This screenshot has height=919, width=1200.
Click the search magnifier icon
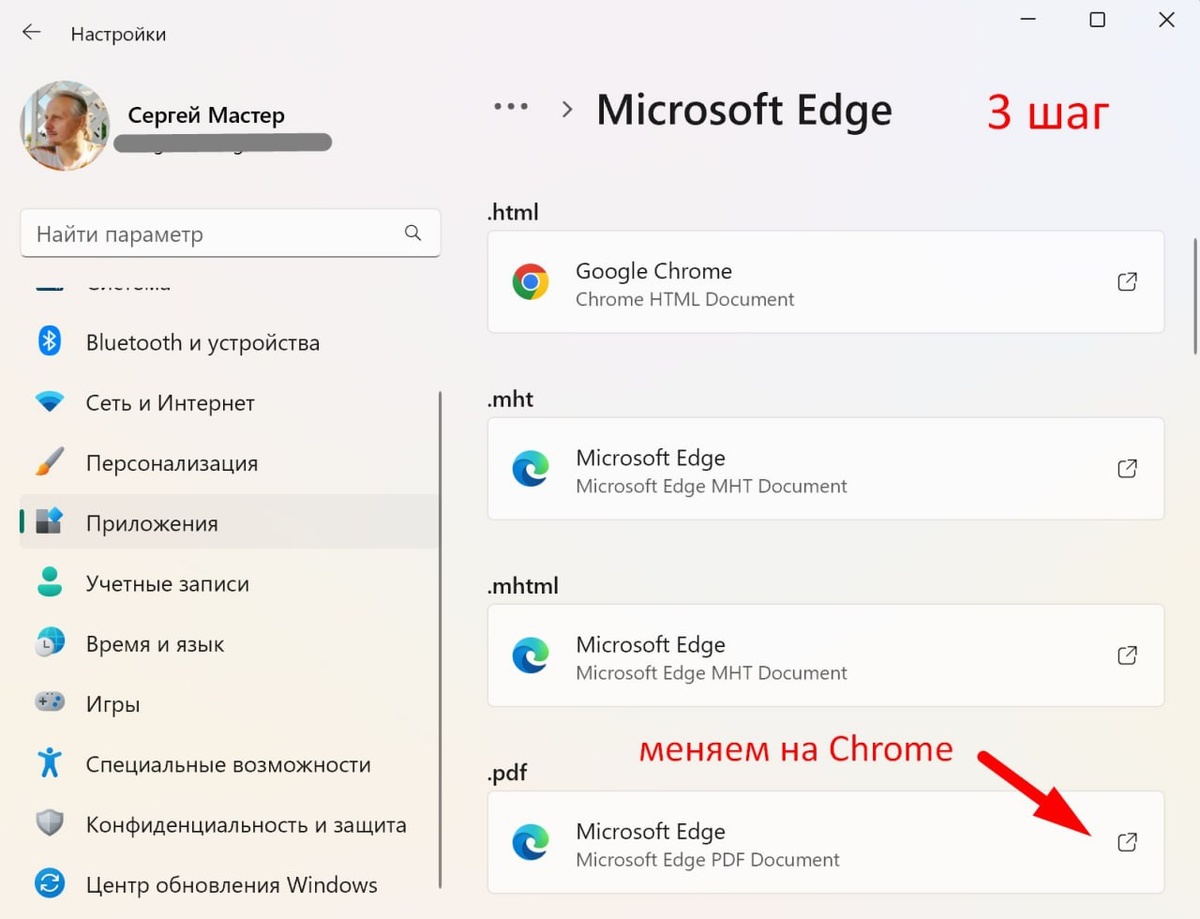(413, 233)
